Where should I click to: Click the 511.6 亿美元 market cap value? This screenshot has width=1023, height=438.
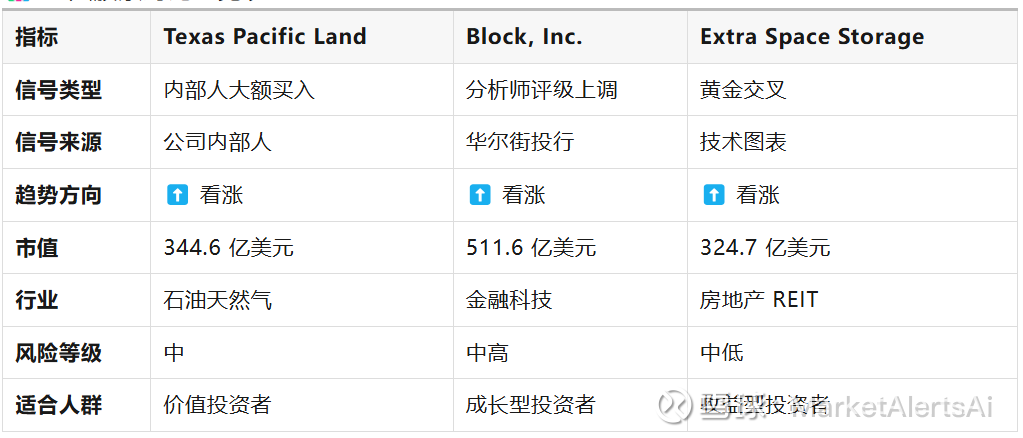tap(531, 247)
